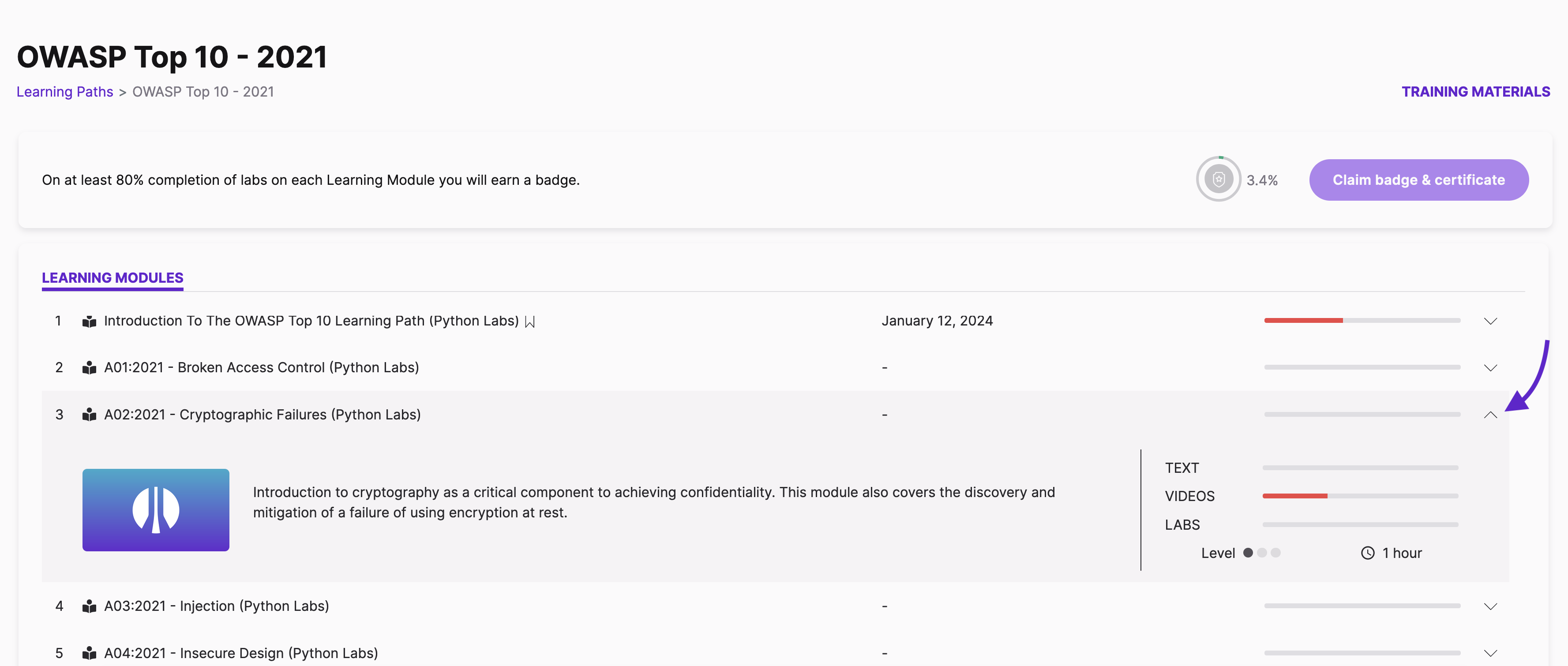Image resolution: width=1568 pixels, height=666 pixels.
Task: Expand the A03:2021 Injection module chevron
Action: point(1490,606)
